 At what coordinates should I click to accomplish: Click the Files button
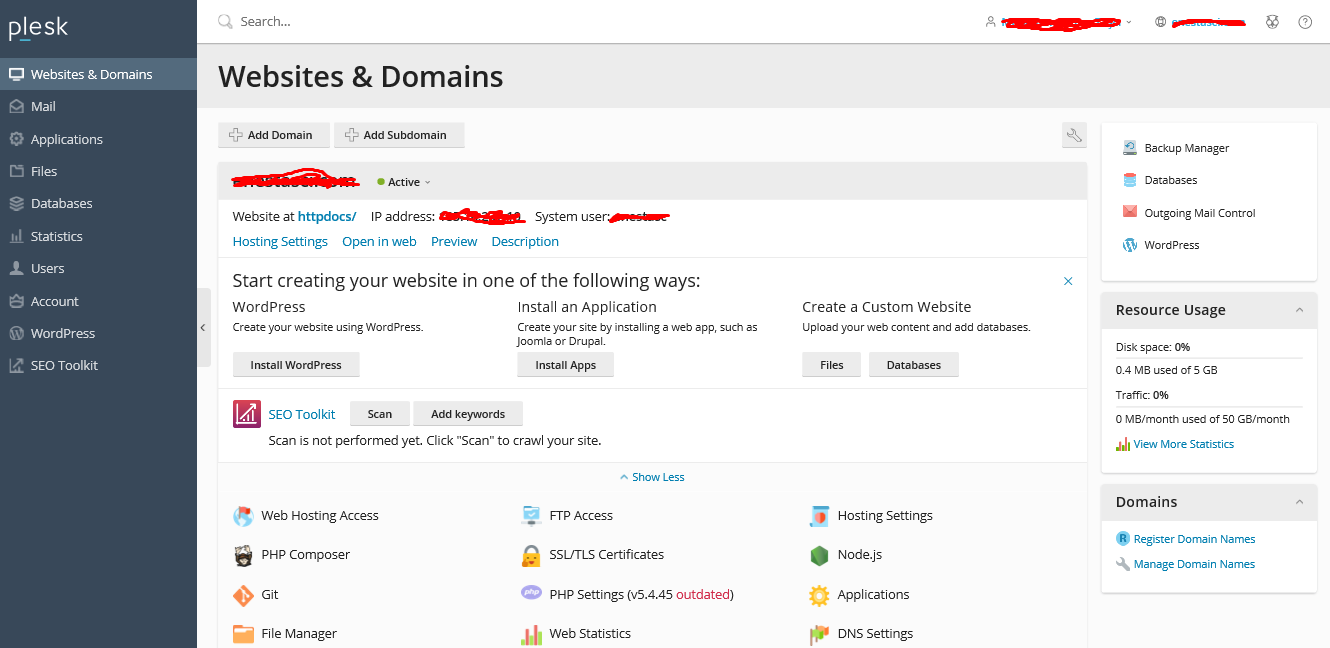[832, 365]
